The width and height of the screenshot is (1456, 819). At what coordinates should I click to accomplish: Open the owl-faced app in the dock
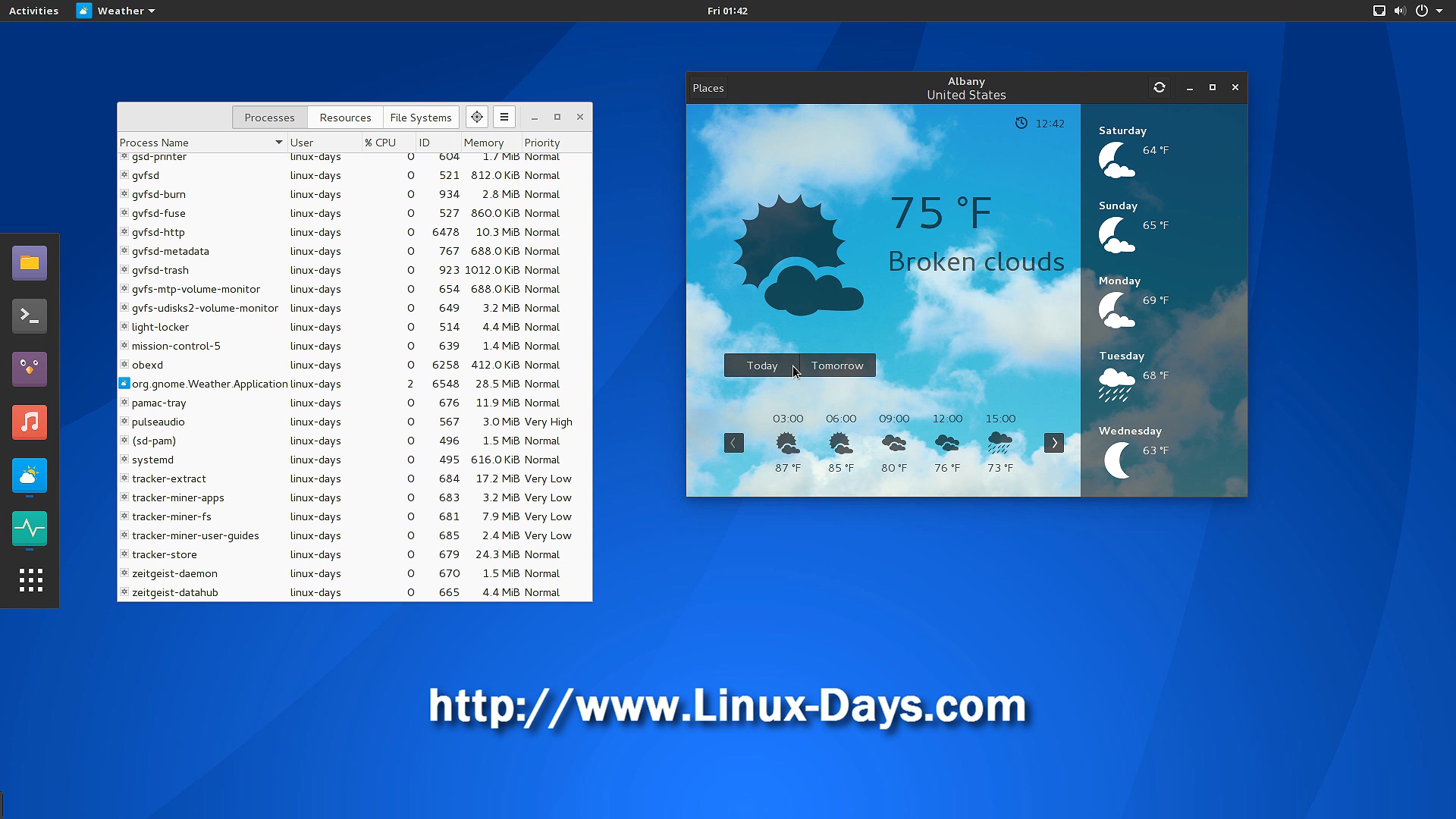(x=30, y=369)
